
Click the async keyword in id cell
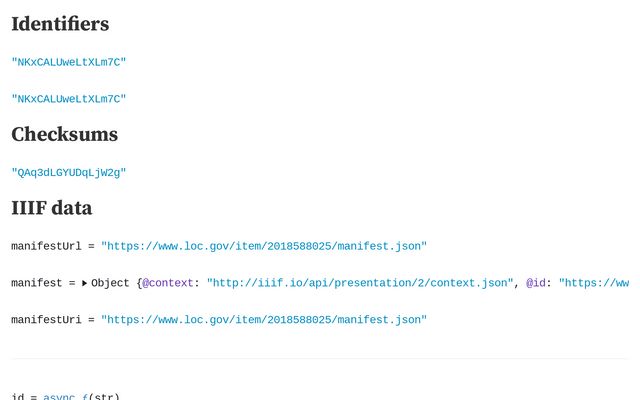coord(59,396)
